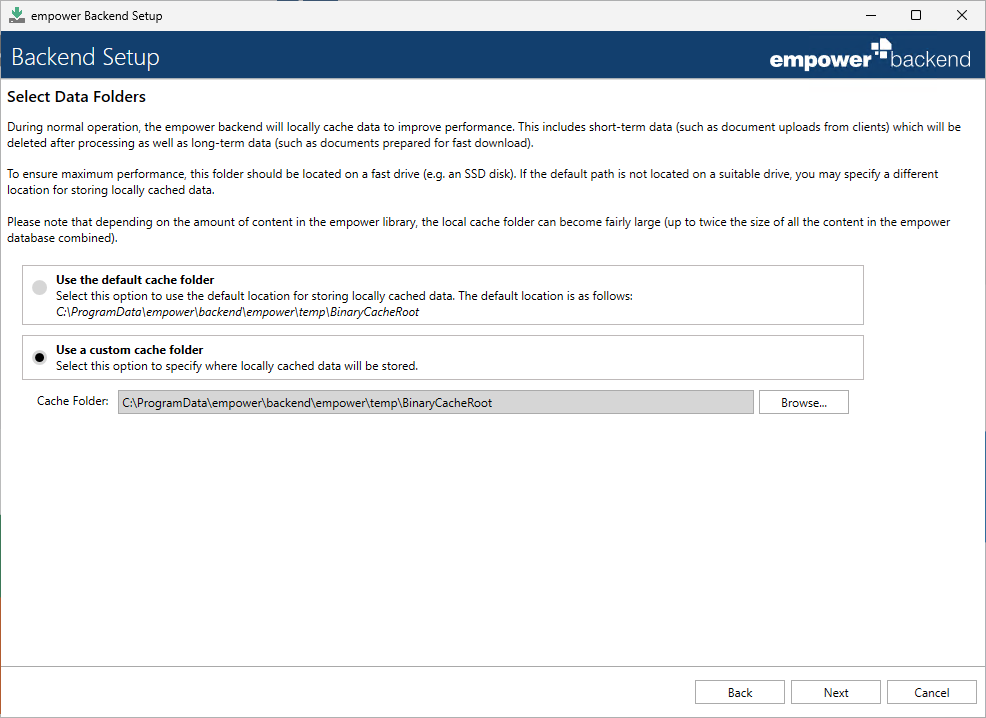Screen dimensions: 986x718
Task: Click the custom cache option description text
Action: click(x=237, y=366)
